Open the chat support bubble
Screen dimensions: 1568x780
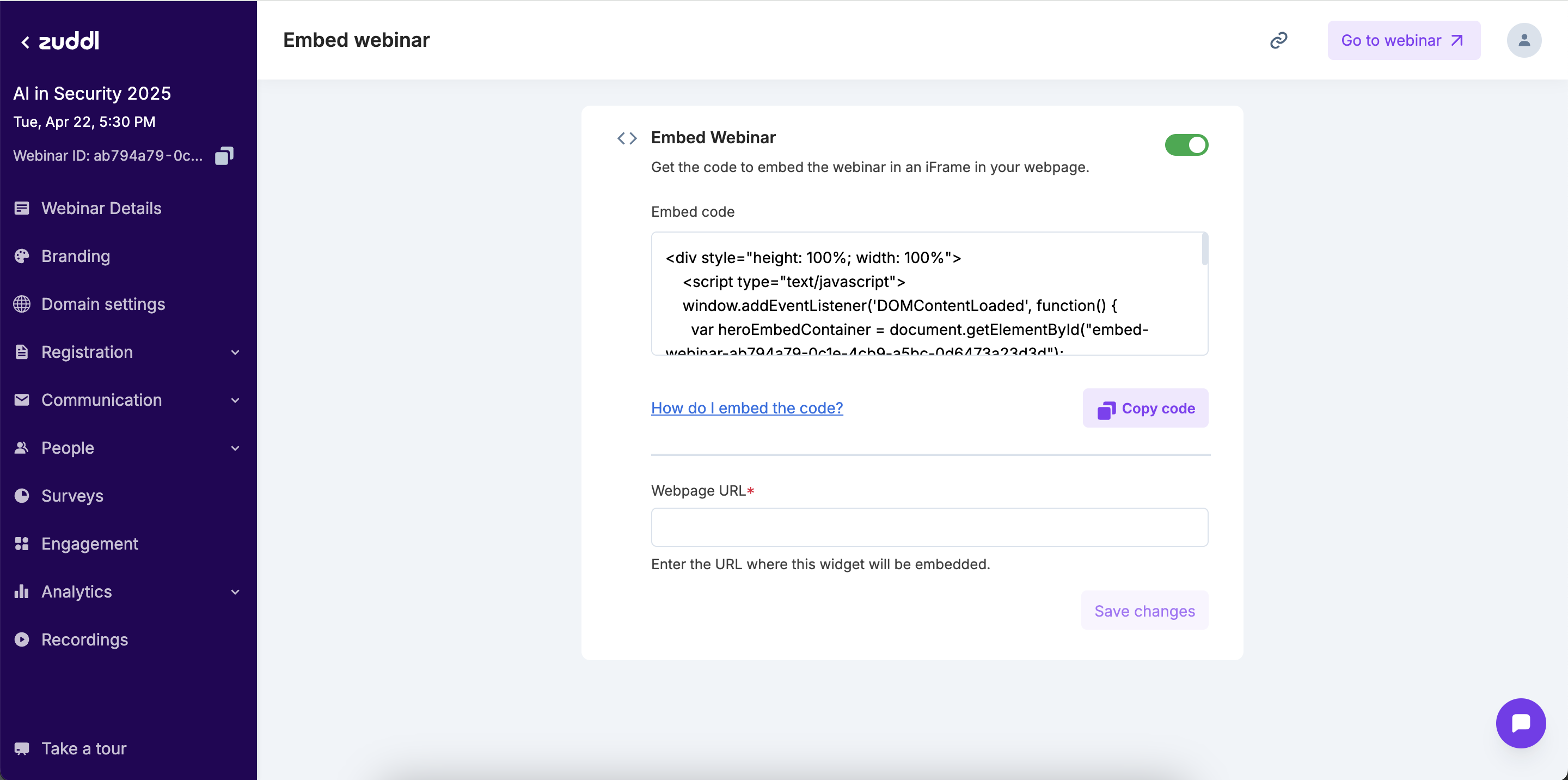pyautogui.click(x=1521, y=723)
